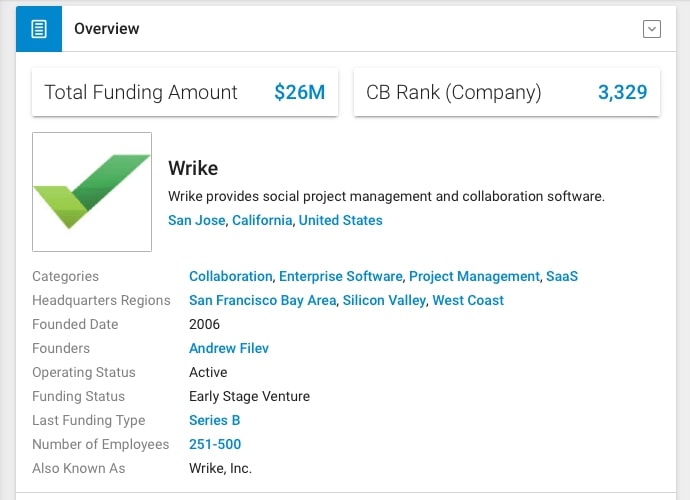
Task: Open the California location link
Action: [262, 220]
